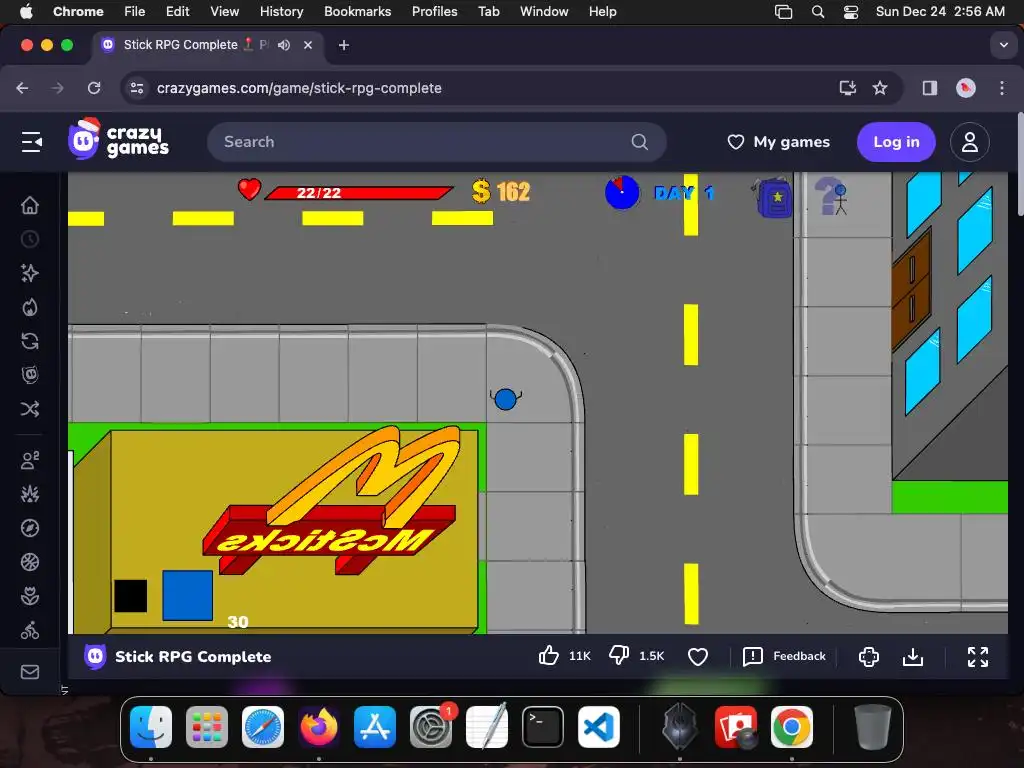Launch Visual Studio Code from the Dock

click(x=598, y=727)
